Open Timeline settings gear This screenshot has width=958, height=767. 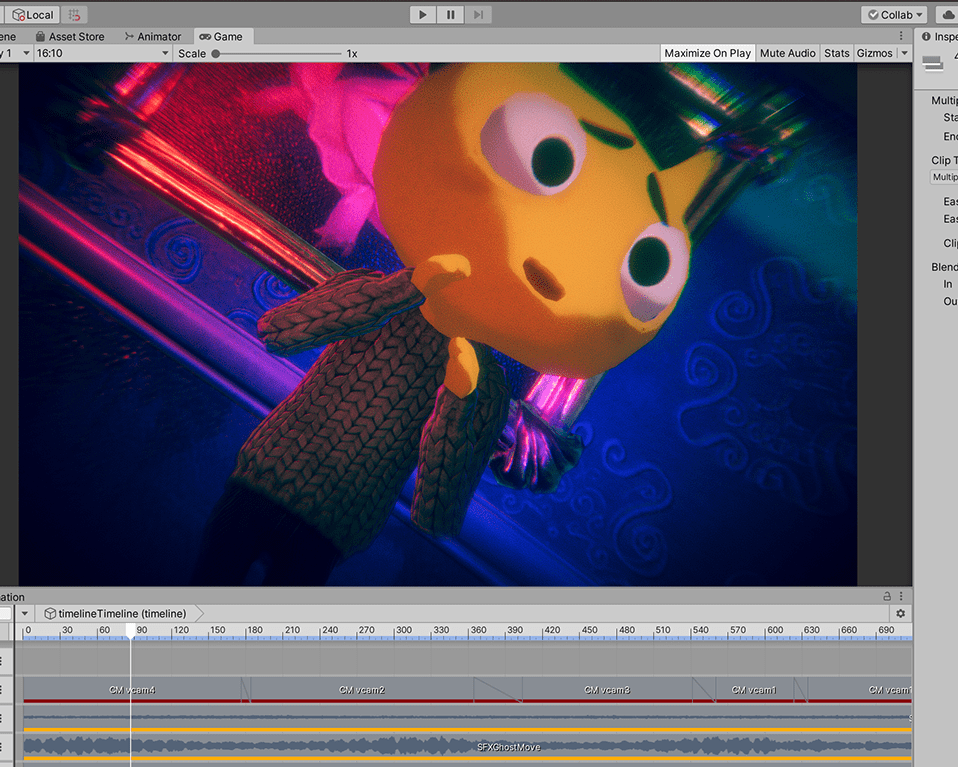click(901, 613)
